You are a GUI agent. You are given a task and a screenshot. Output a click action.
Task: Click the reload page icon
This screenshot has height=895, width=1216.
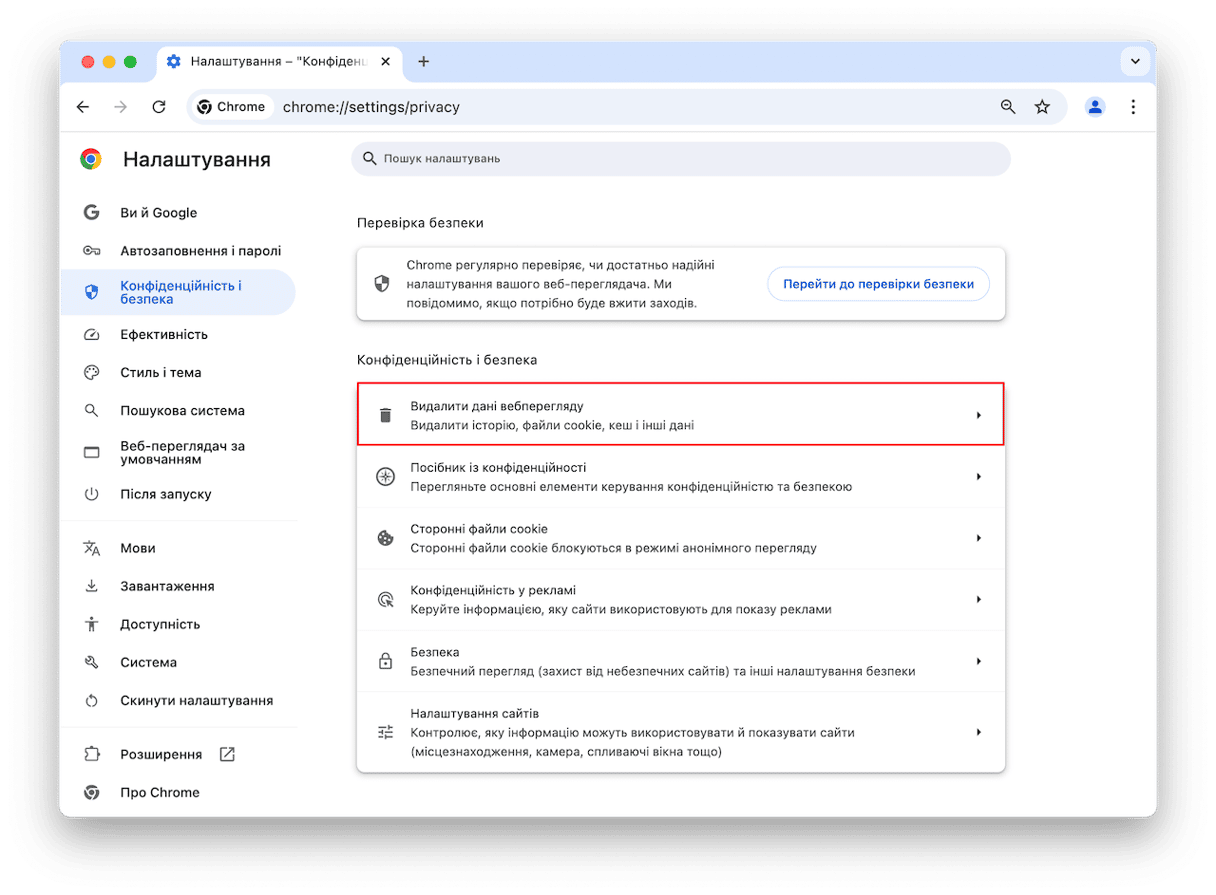159,107
